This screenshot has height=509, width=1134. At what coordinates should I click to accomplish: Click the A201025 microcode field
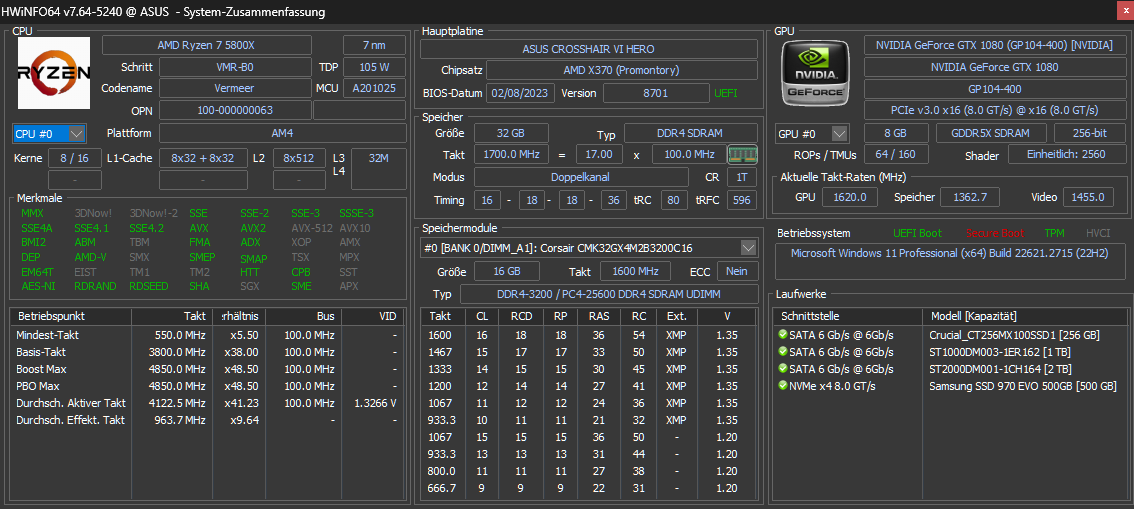(x=374, y=88)
